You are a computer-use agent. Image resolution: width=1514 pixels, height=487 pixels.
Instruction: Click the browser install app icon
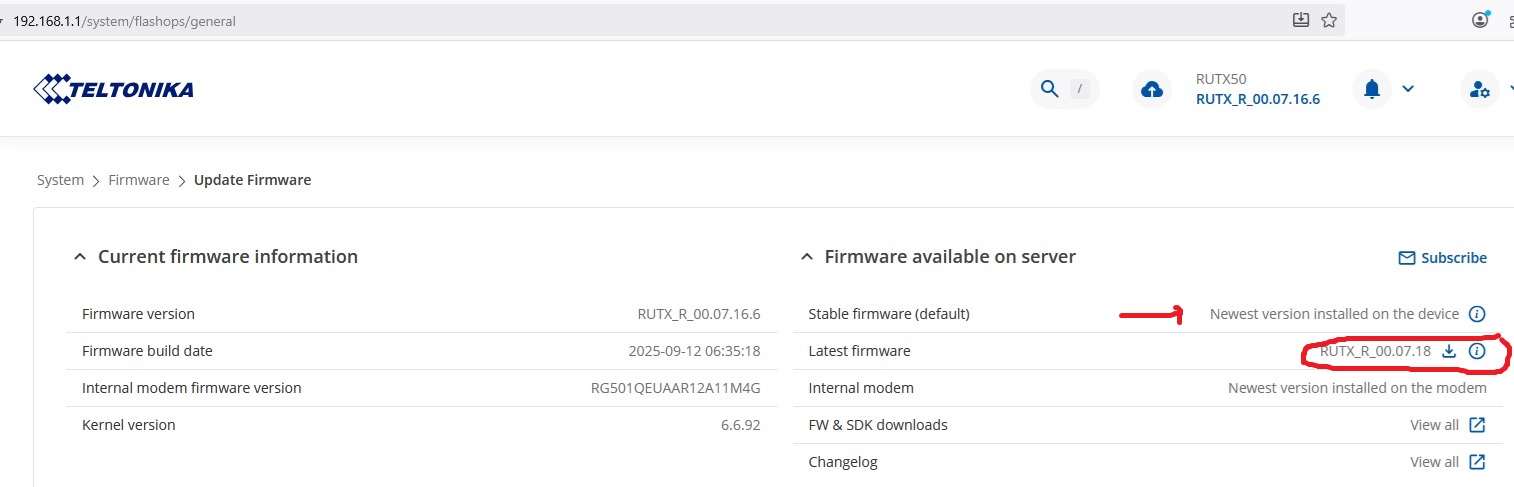click(x=1301, y=20)
